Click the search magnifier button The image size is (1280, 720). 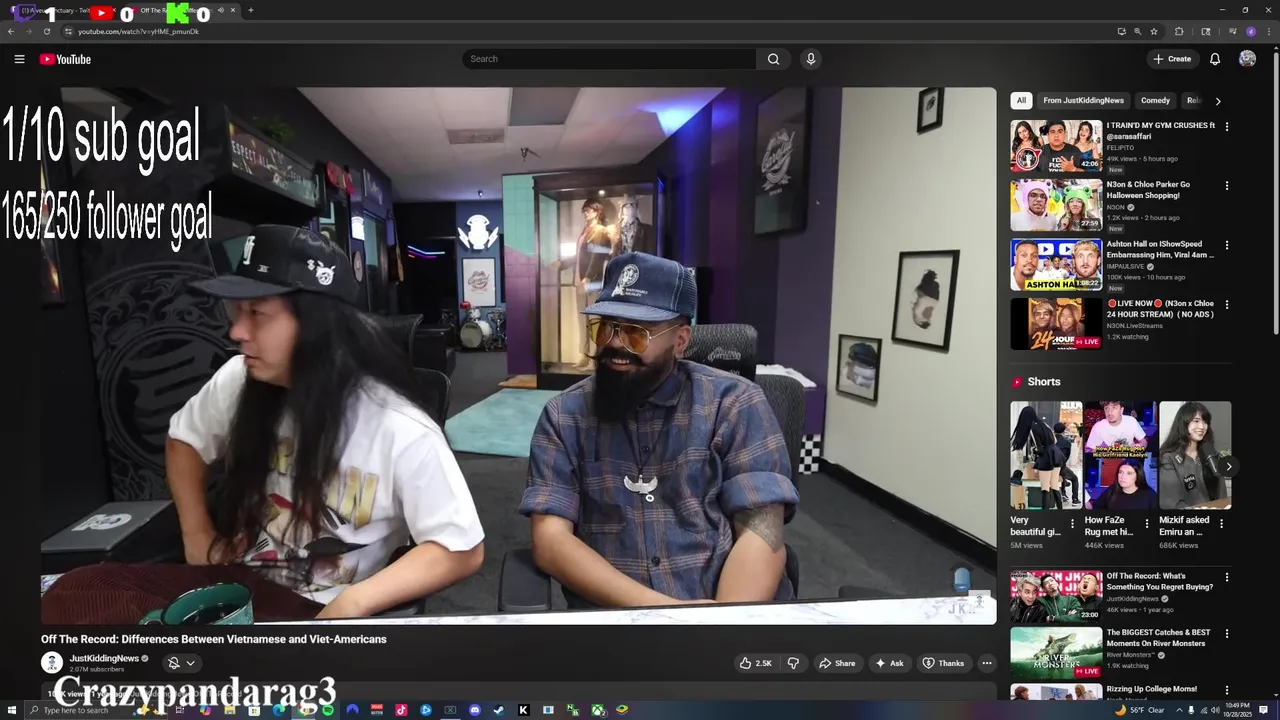point(773,59)
